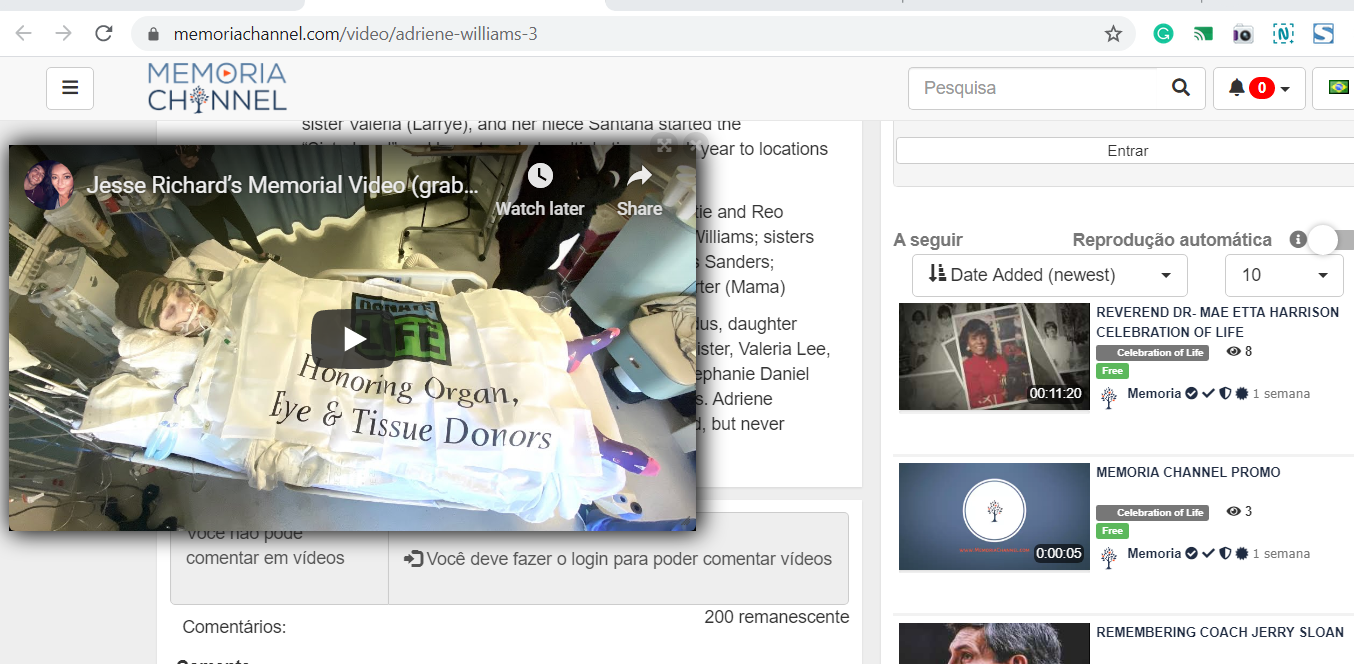Click Memoria channel avatar under Harrison video
This screenshot has height=664, width=1354.
[1108, 397]
